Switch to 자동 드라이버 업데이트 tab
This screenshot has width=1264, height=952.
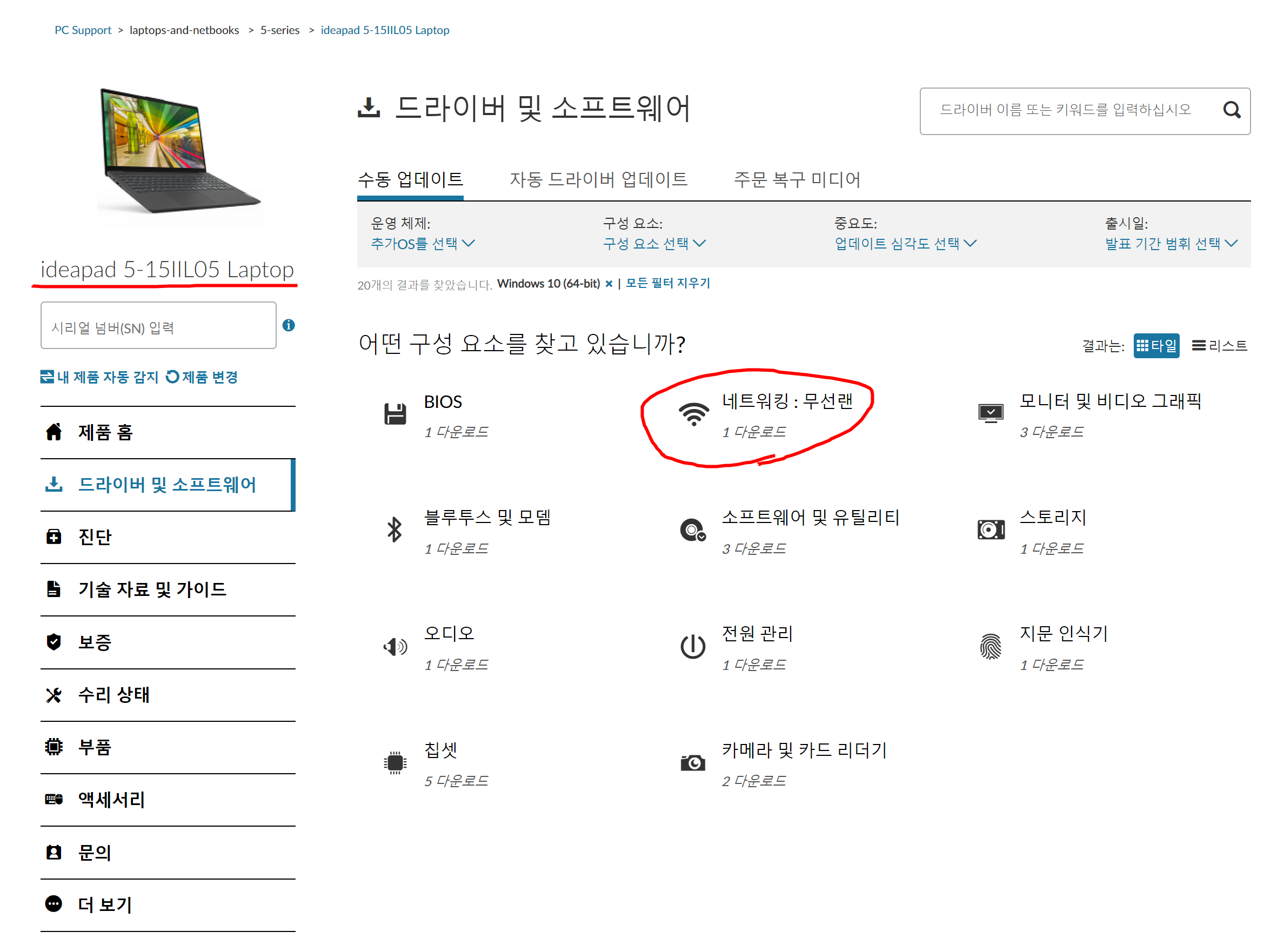tap(598, 179)
